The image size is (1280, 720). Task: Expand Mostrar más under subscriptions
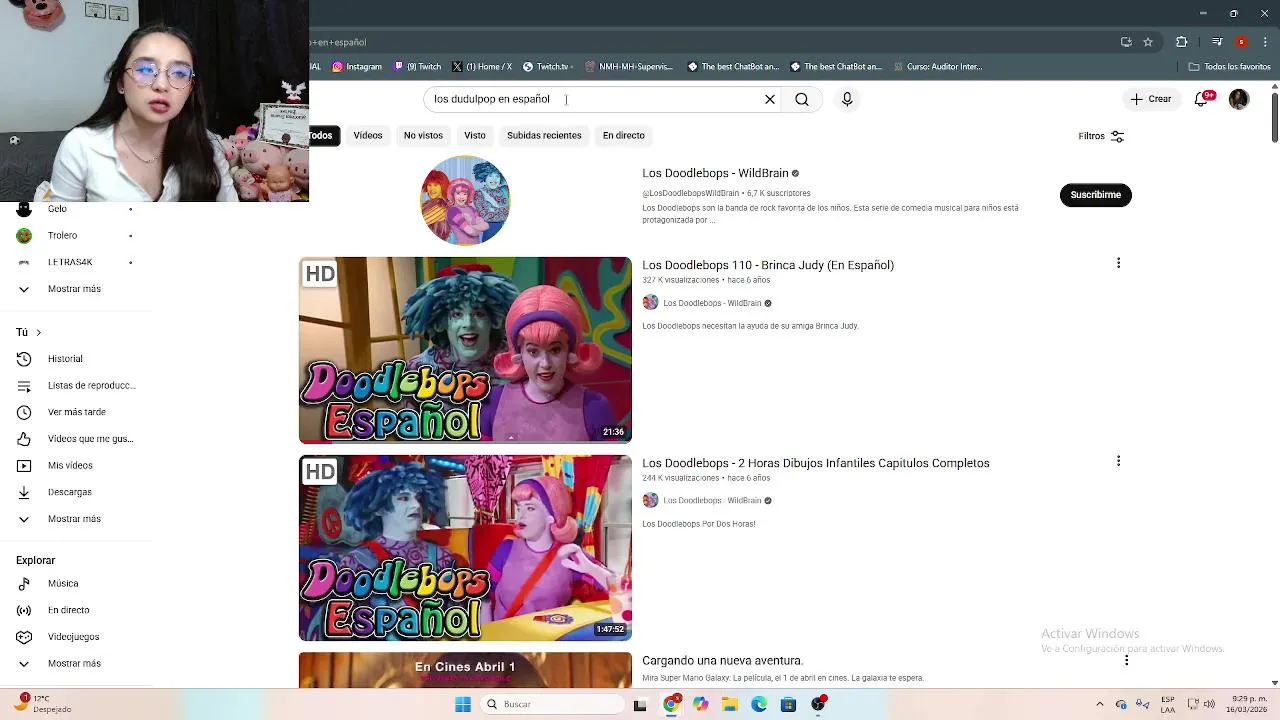(75, 289)
